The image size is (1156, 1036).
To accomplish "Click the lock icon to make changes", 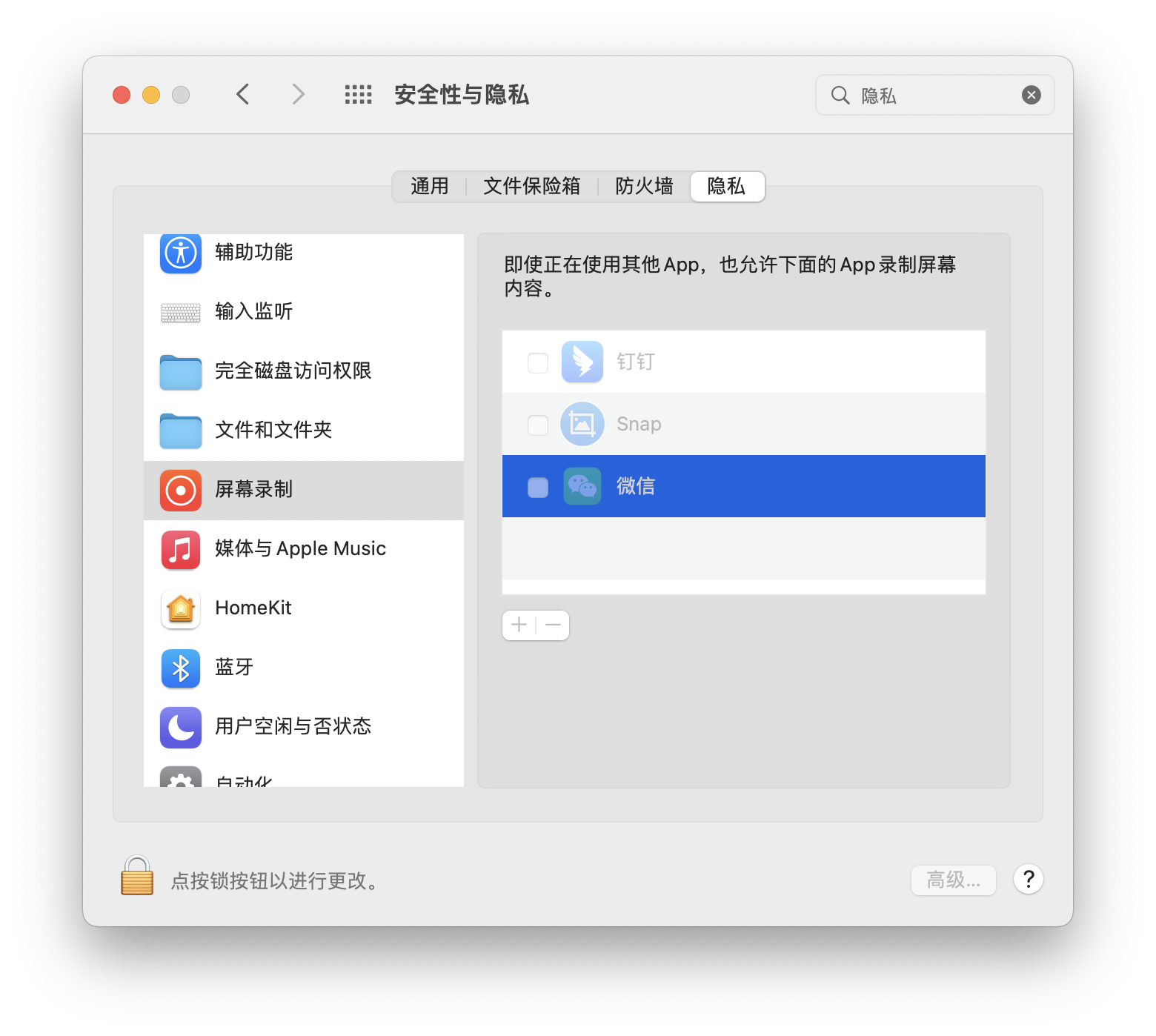I will 137,876.
